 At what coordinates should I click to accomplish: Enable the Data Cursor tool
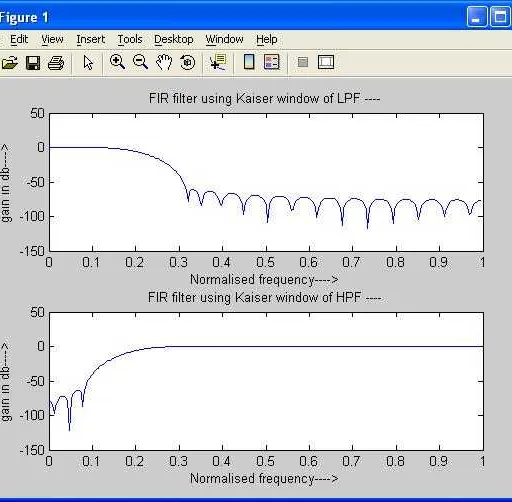(x=218, y=62)
